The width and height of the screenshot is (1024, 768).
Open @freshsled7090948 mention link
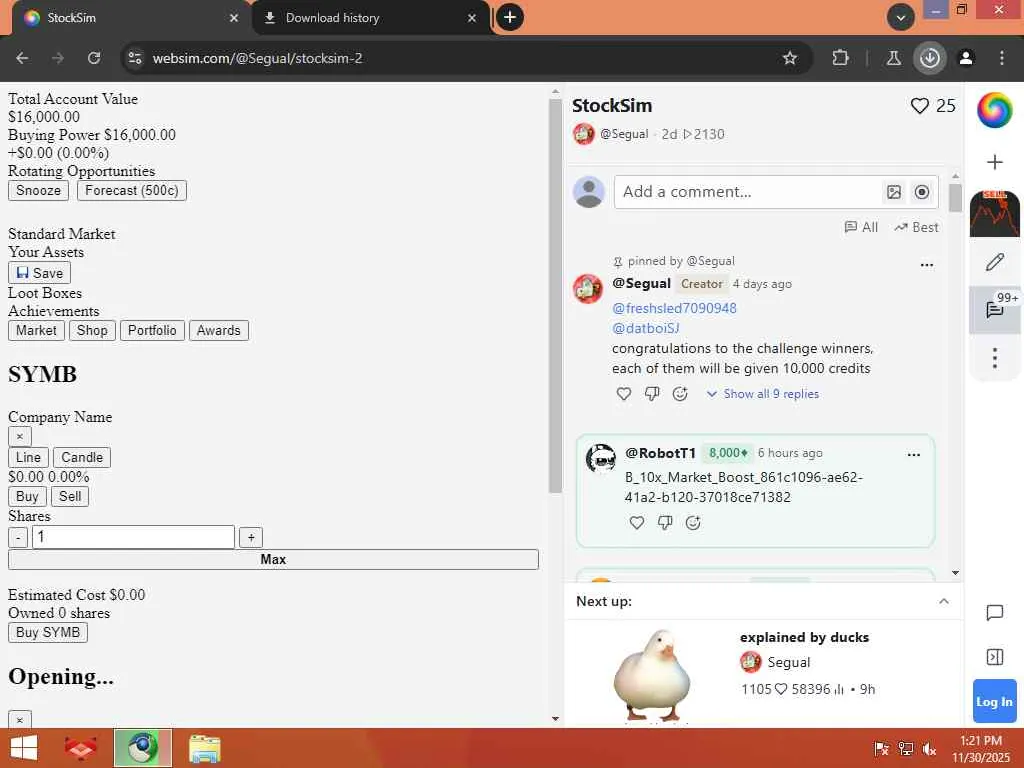point(675,308)
